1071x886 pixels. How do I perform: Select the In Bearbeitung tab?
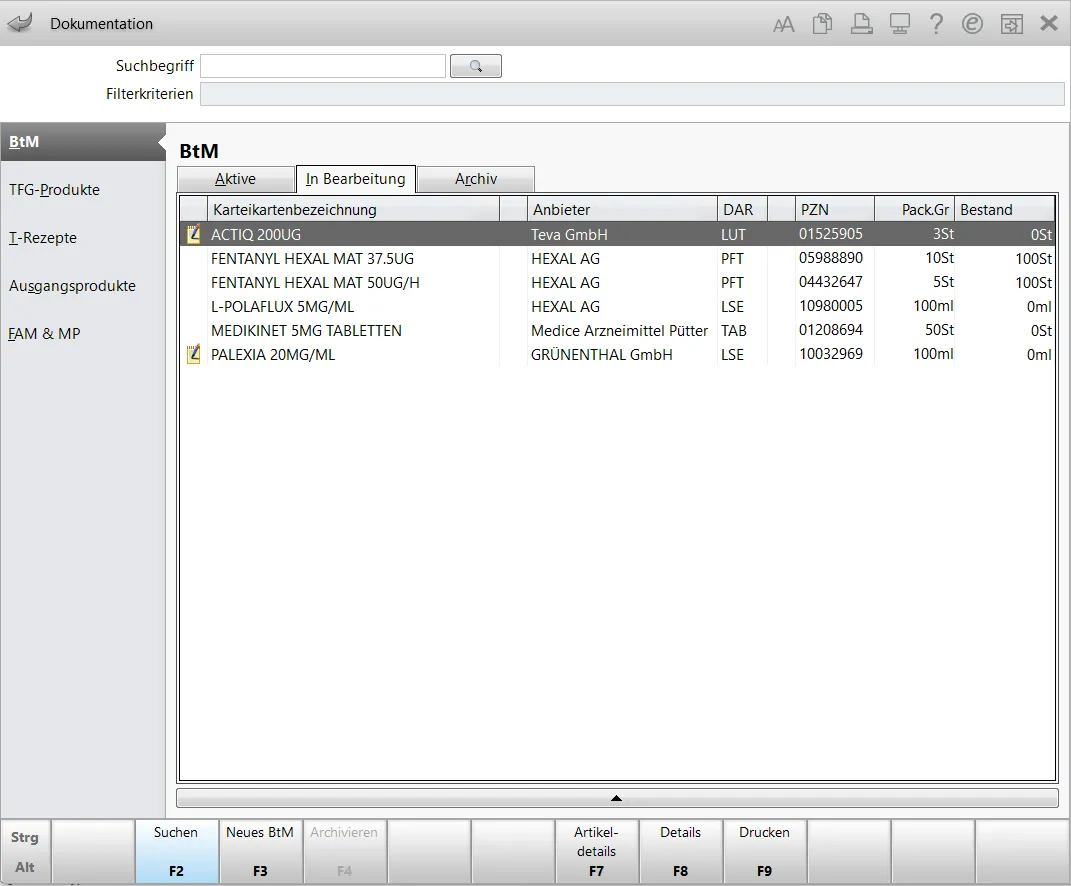tap(356, 179)
